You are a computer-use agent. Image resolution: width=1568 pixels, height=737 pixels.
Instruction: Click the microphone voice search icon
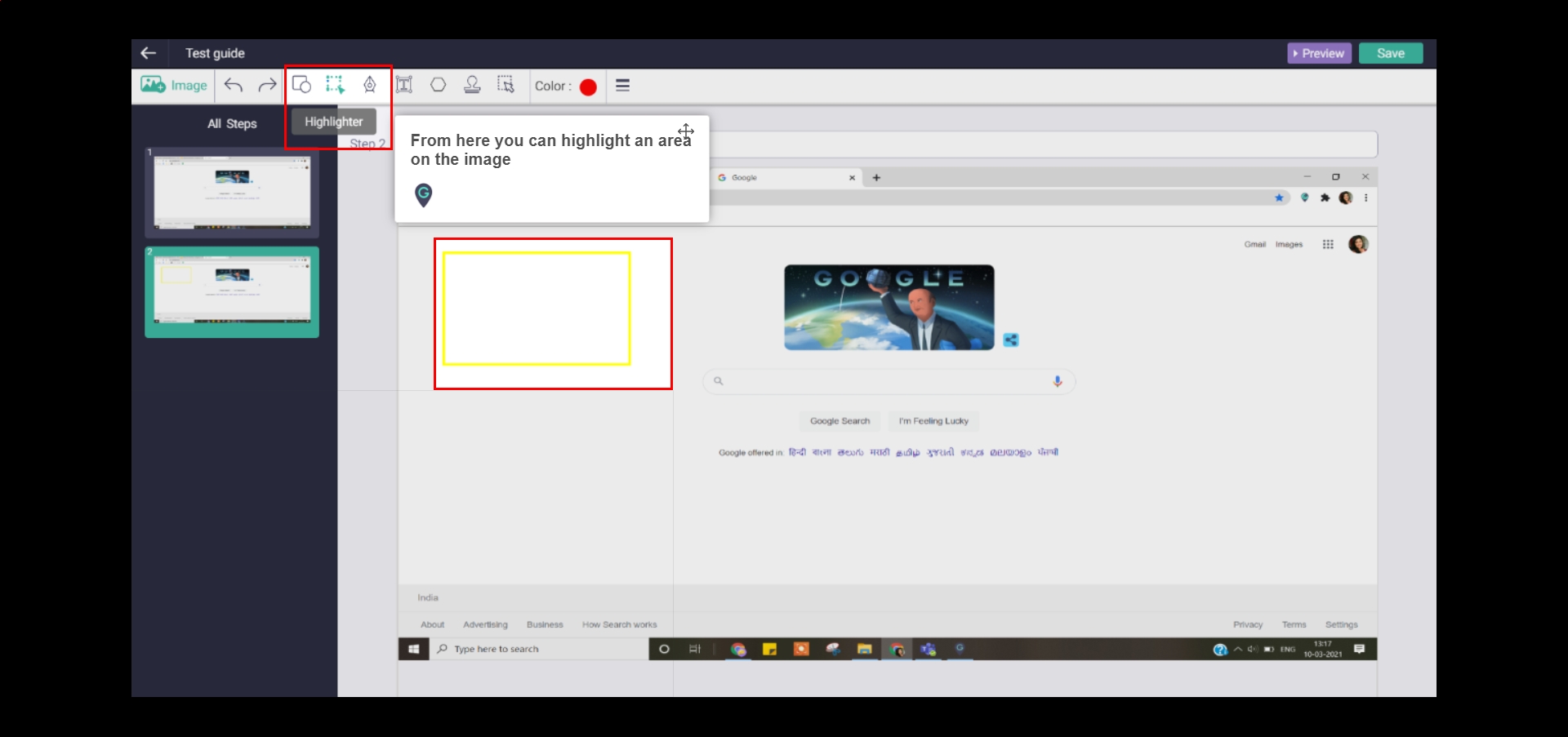pos(1058,381)
